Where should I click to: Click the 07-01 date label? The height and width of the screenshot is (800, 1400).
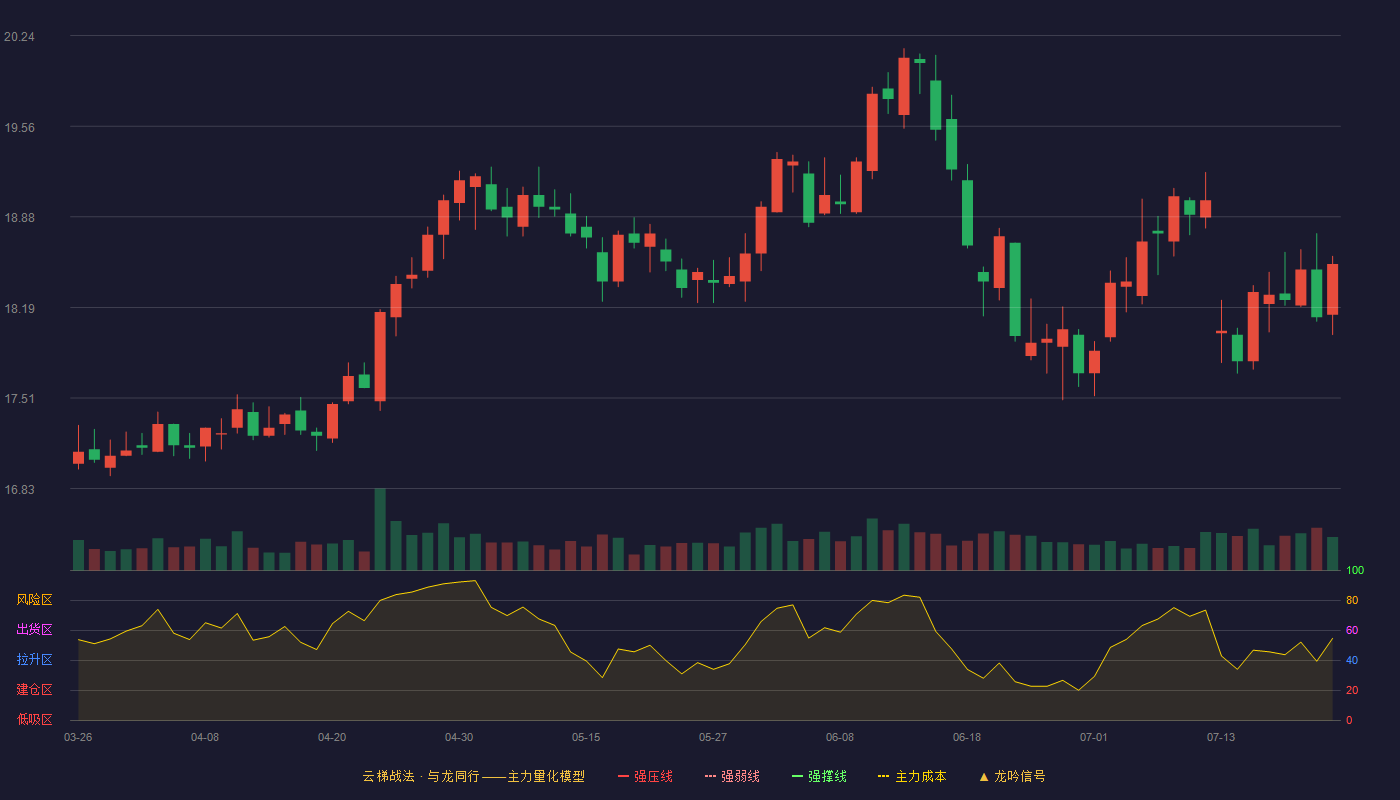coord(1094,737)
